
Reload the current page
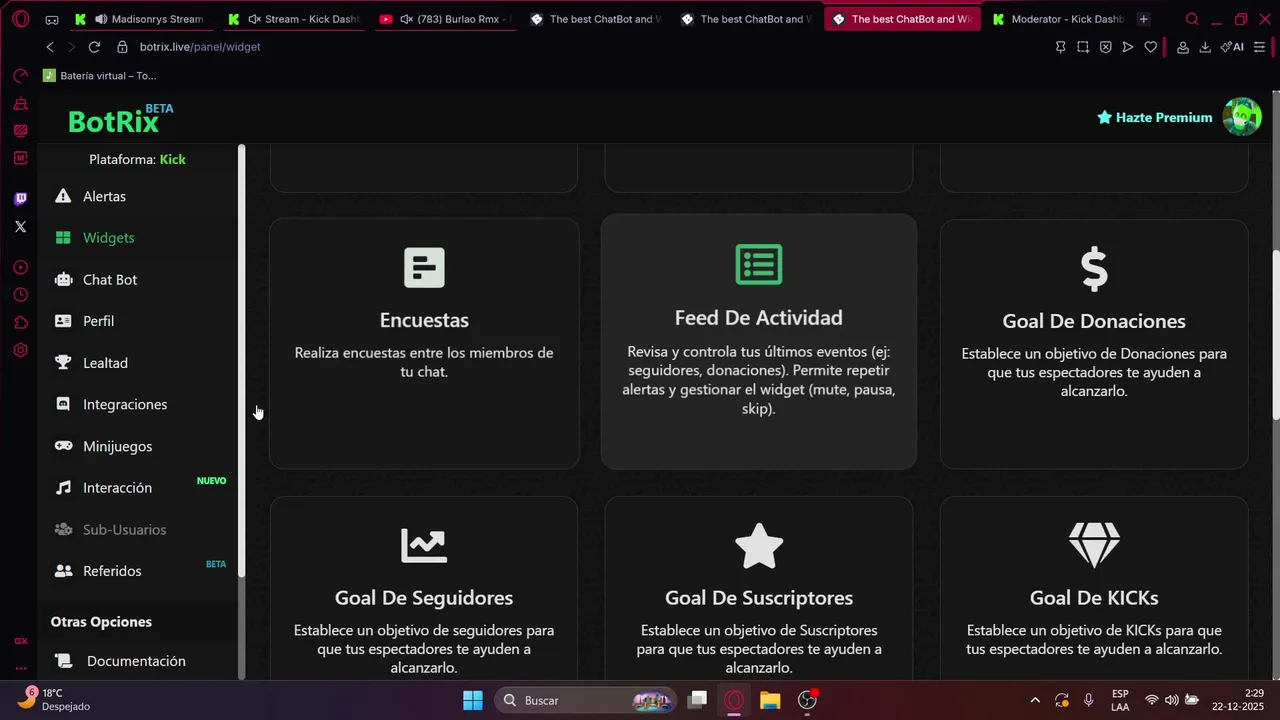(94, 47)
